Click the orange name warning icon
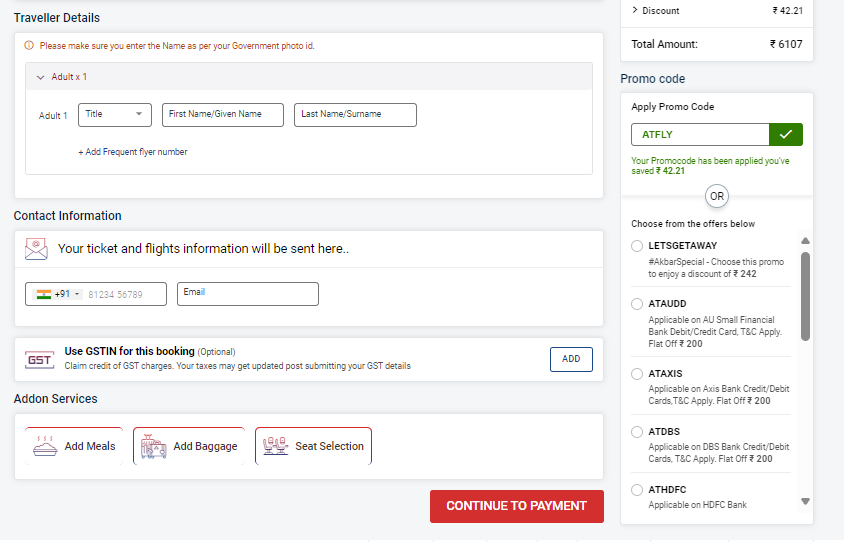The width and height of the screenshot is (844, 542). coord(29,46)
